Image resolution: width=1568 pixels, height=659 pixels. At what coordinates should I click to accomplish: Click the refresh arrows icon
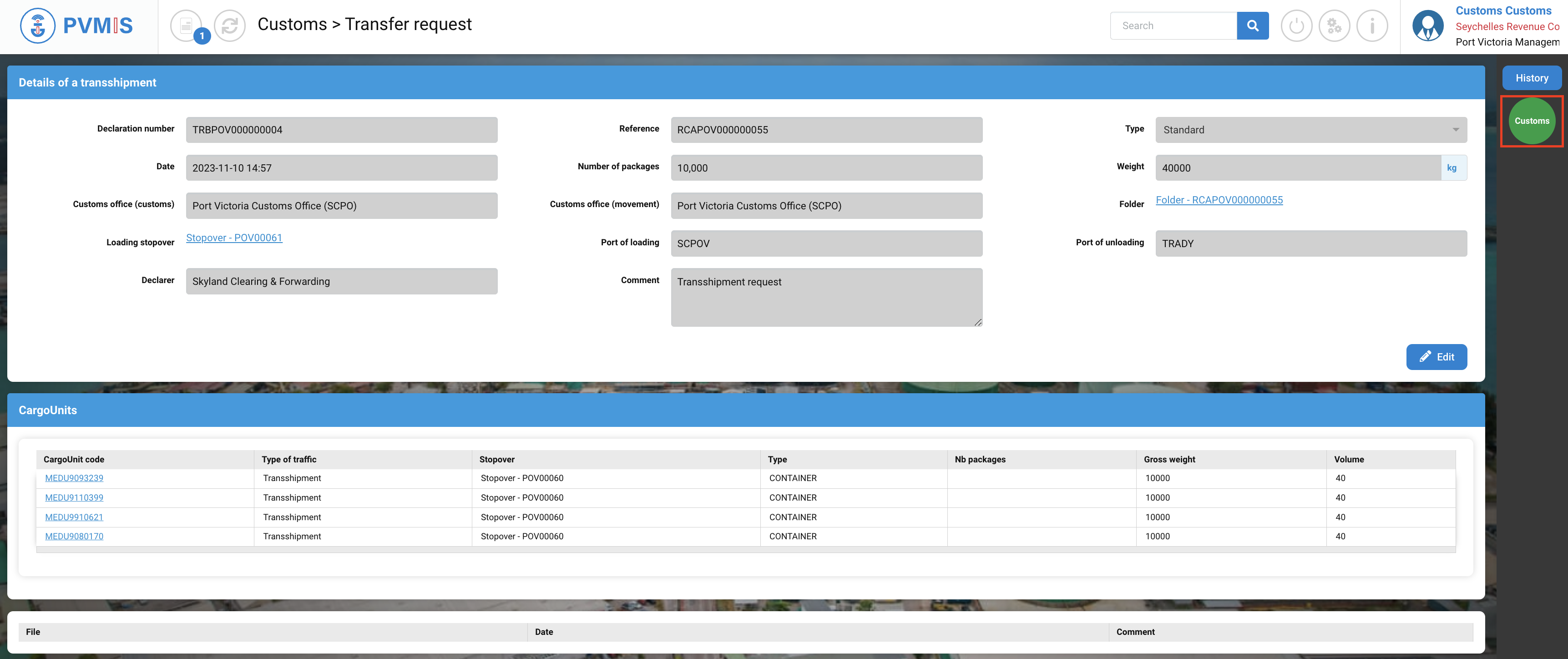pos(229,25)
